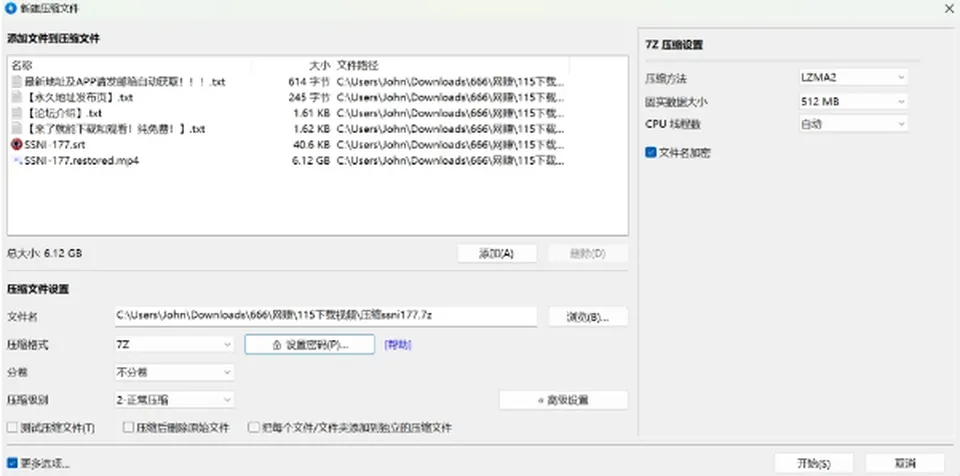Uncheck the 文件名加密 checkbox
This screenshot has height=476, width=960.
point(651,153)
